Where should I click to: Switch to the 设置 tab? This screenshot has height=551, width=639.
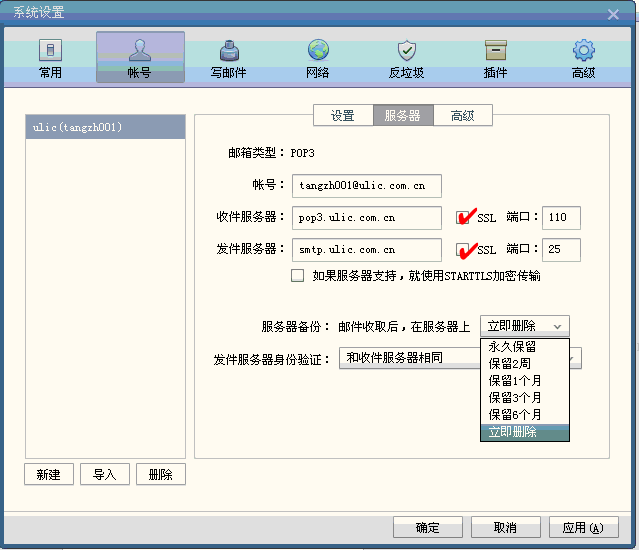click(x=342, y=116)
